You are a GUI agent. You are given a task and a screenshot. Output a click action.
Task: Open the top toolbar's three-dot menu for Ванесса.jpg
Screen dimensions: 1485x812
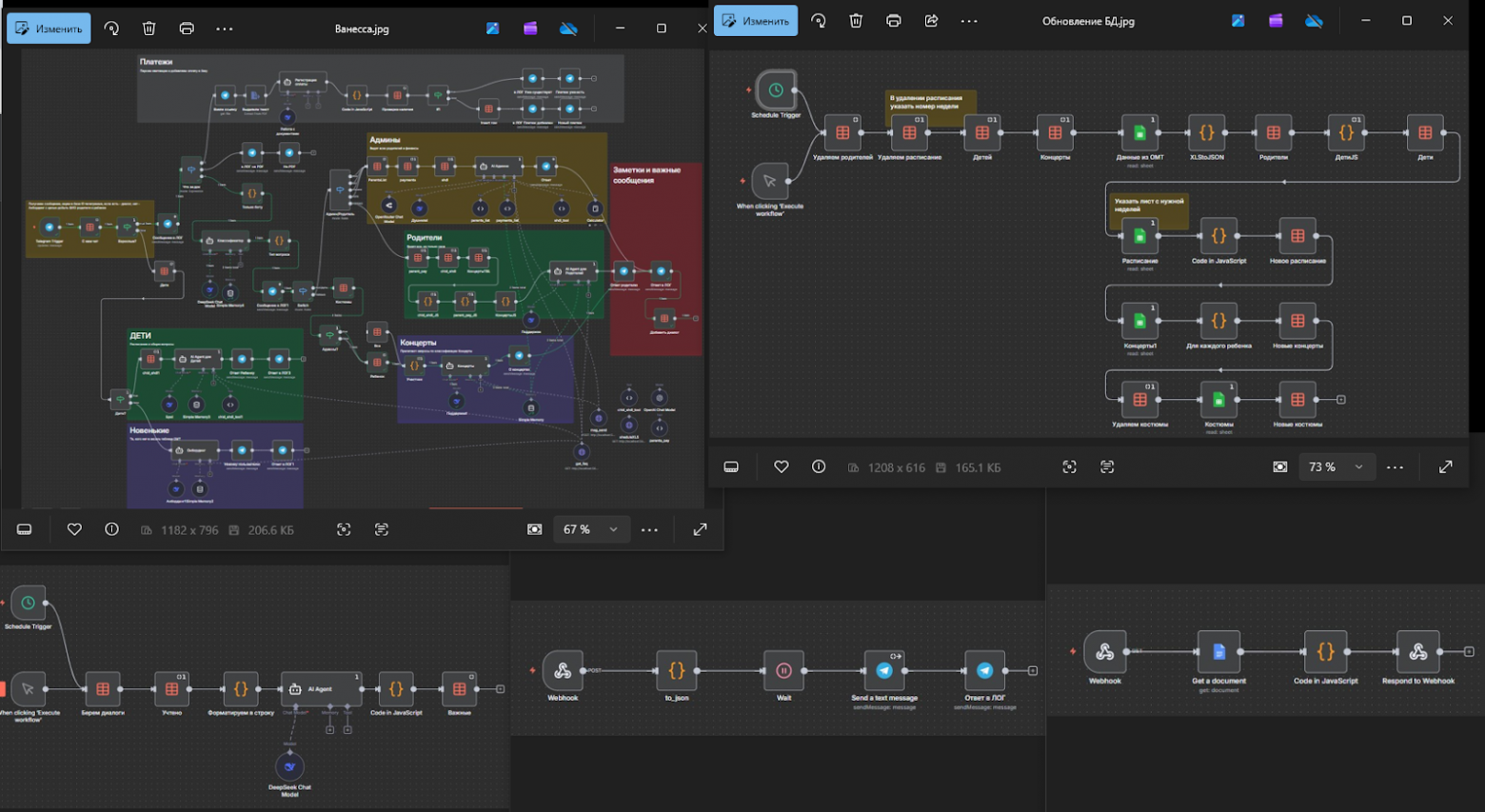tap(225, 29)
